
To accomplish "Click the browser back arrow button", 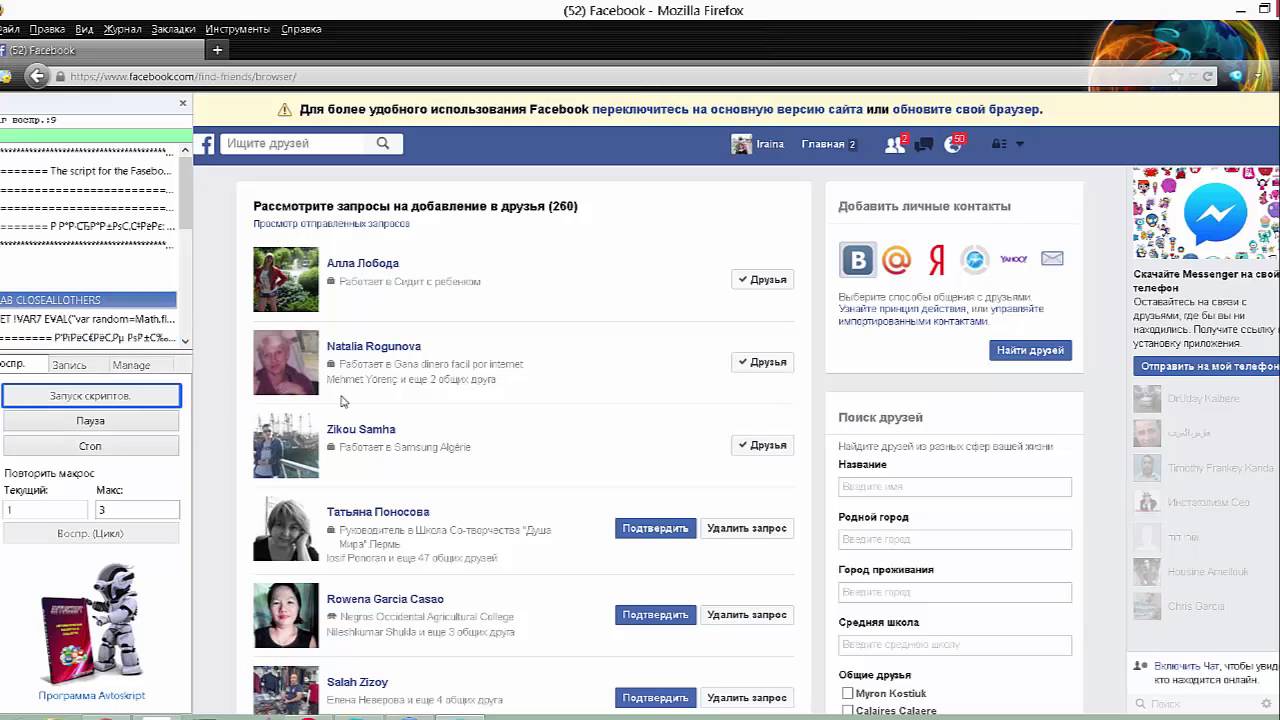I will tap(37, 76).
